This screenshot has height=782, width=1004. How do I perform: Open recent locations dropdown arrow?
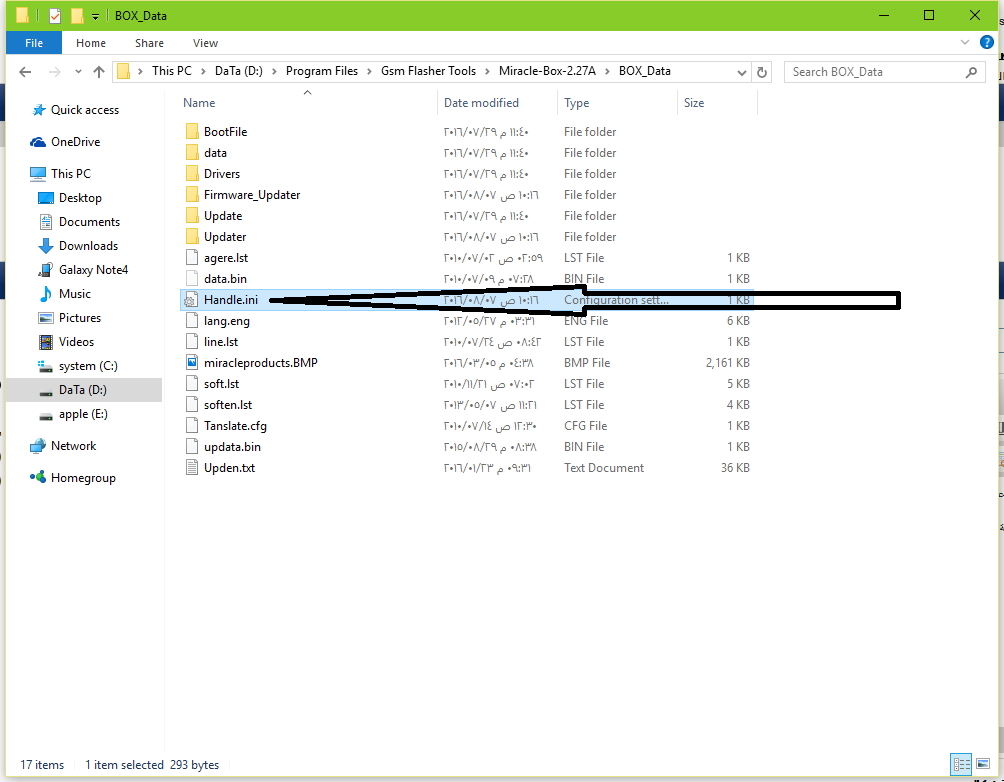tap(78, 72)
